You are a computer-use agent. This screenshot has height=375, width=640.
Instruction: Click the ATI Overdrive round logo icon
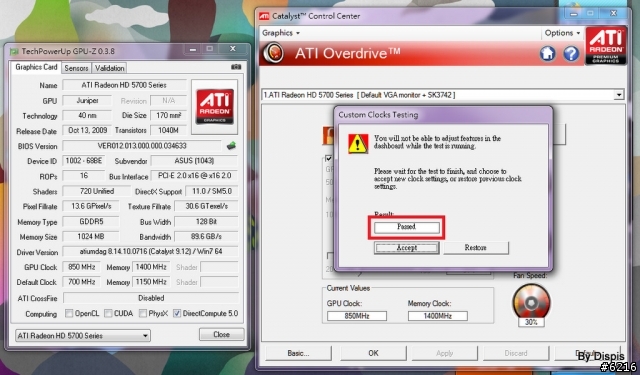pos(273,53)
